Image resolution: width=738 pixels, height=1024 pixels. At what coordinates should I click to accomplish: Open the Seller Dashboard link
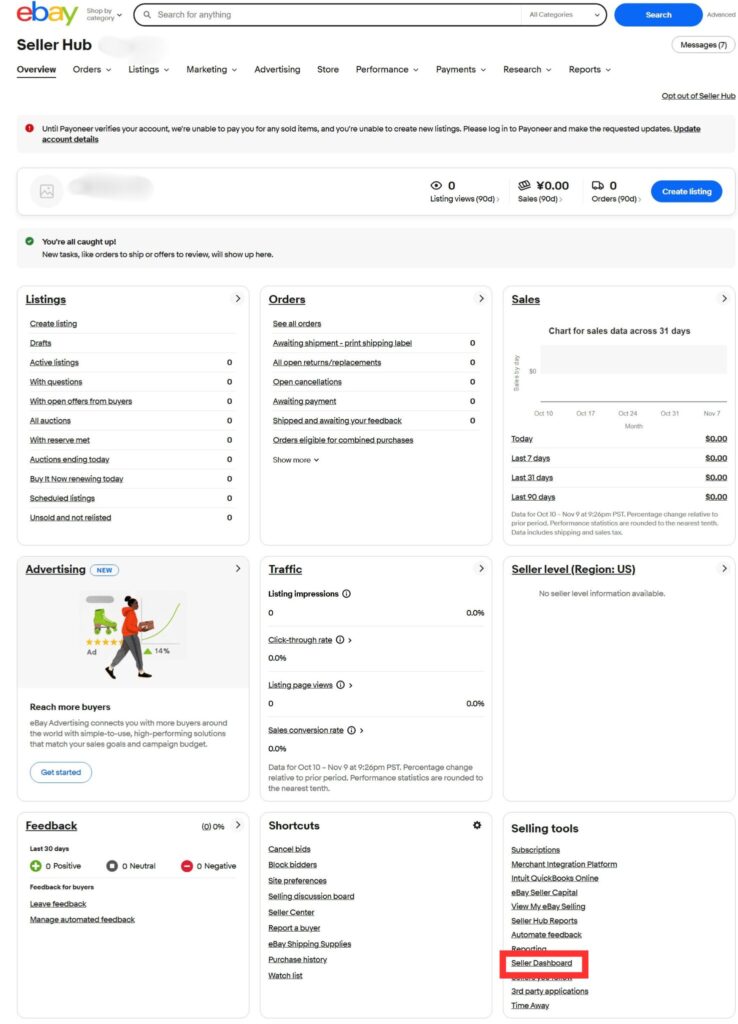(x=541, y=963)
